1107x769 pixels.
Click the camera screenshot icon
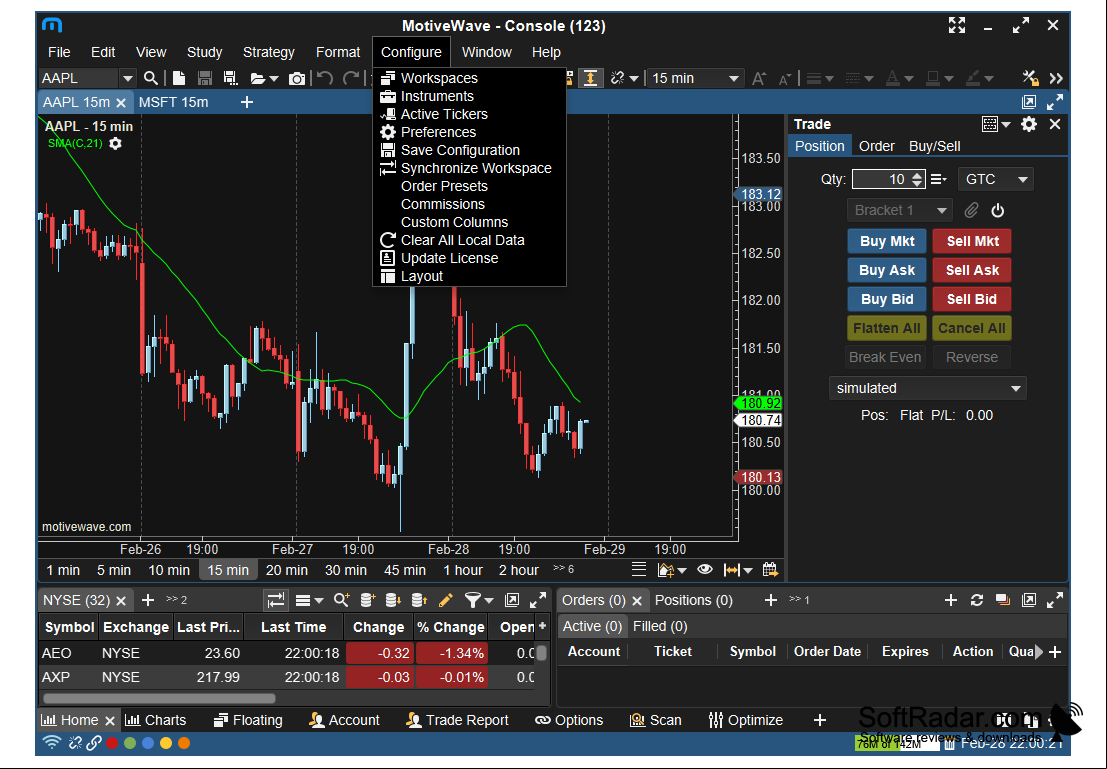pos(297,78)
